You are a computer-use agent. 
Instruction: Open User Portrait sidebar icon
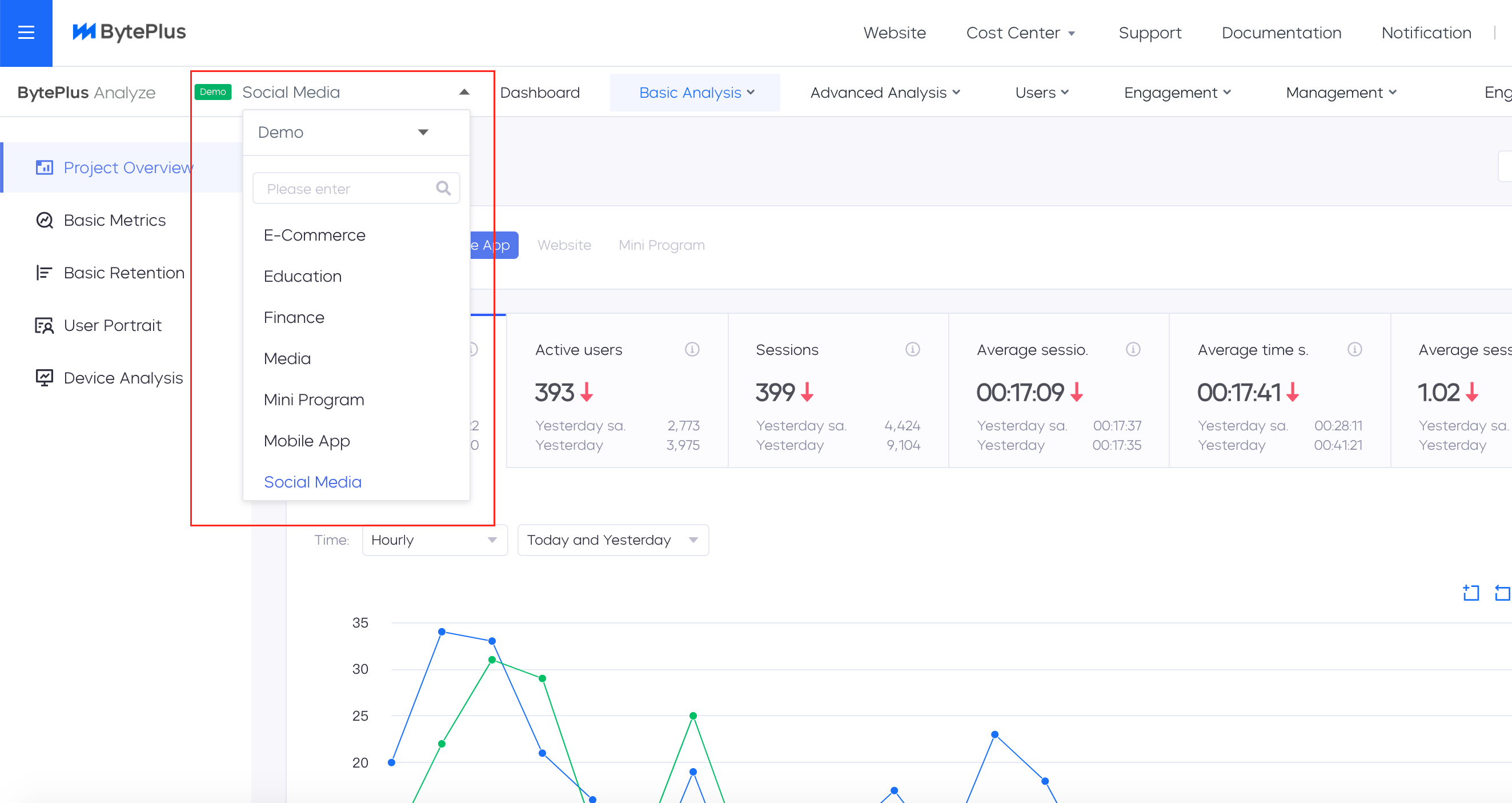pos(44,325)
